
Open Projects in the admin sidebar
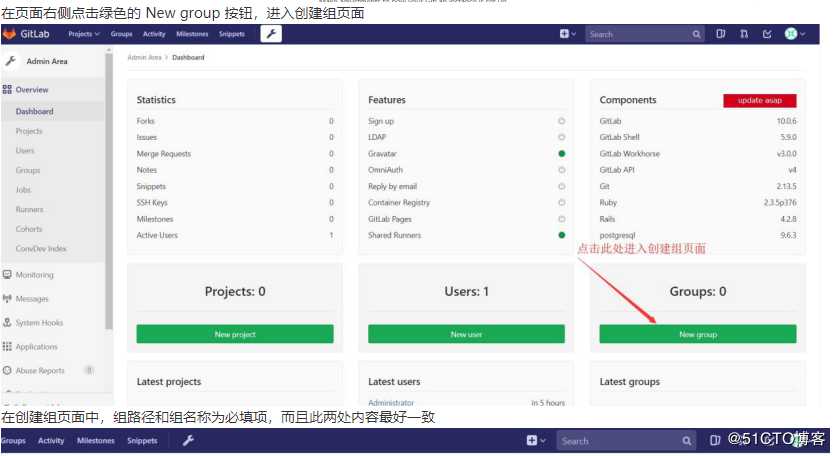[29, 131]
